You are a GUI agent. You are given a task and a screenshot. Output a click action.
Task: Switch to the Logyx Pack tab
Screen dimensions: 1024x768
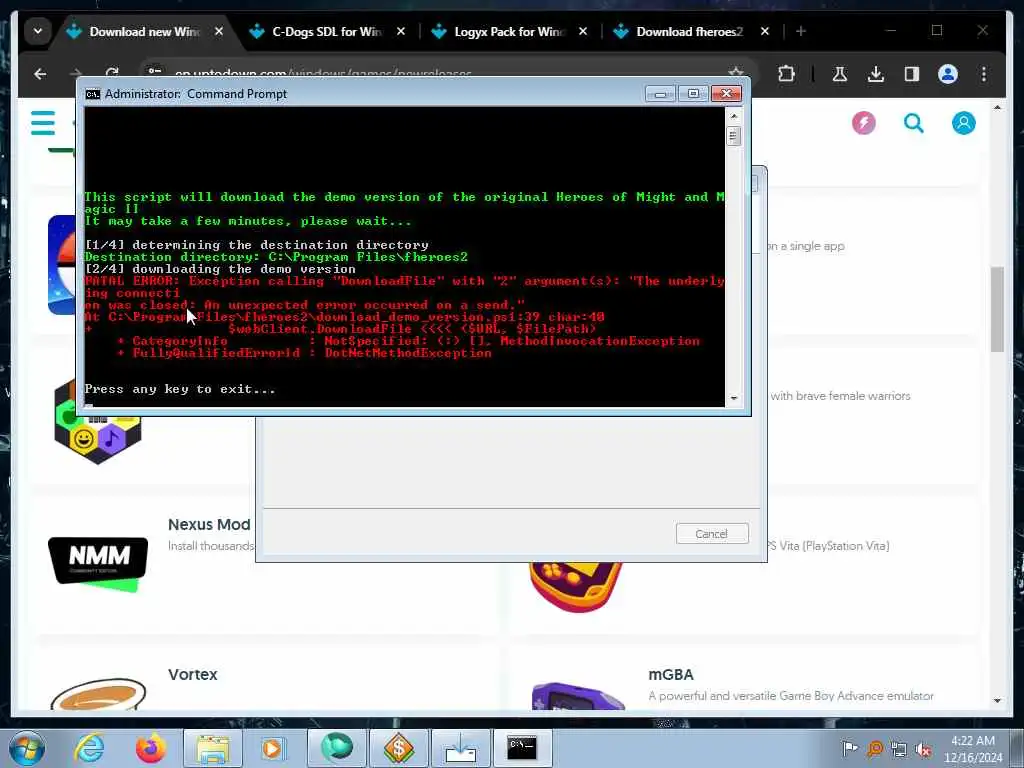(508, 31)
